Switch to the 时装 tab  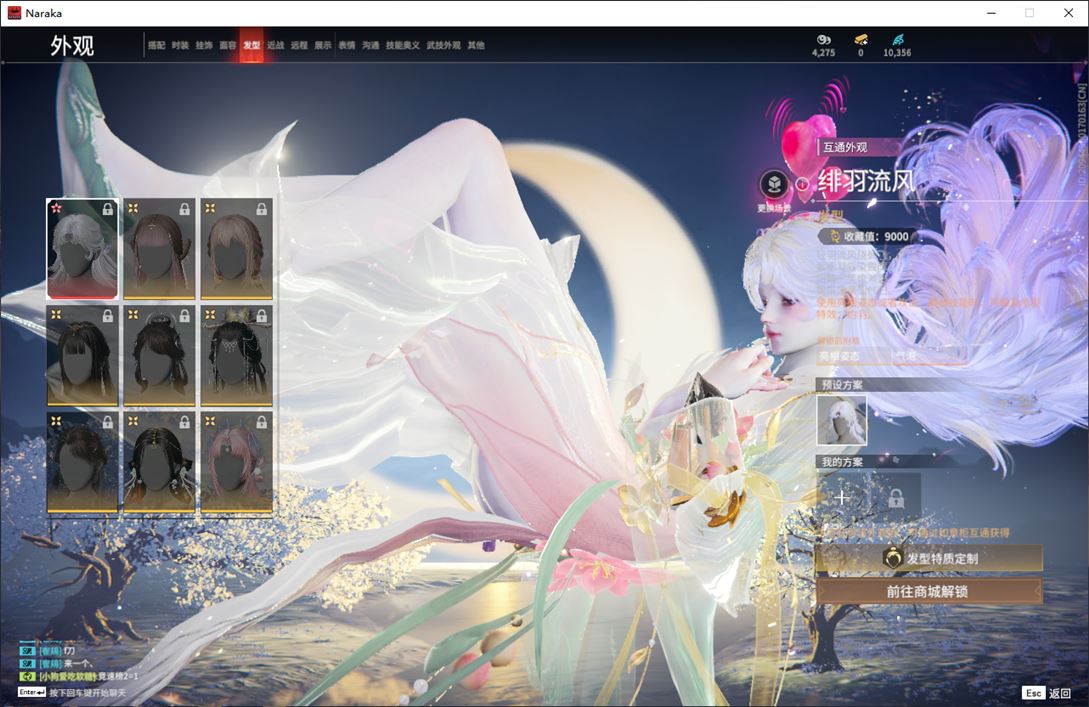180,45
